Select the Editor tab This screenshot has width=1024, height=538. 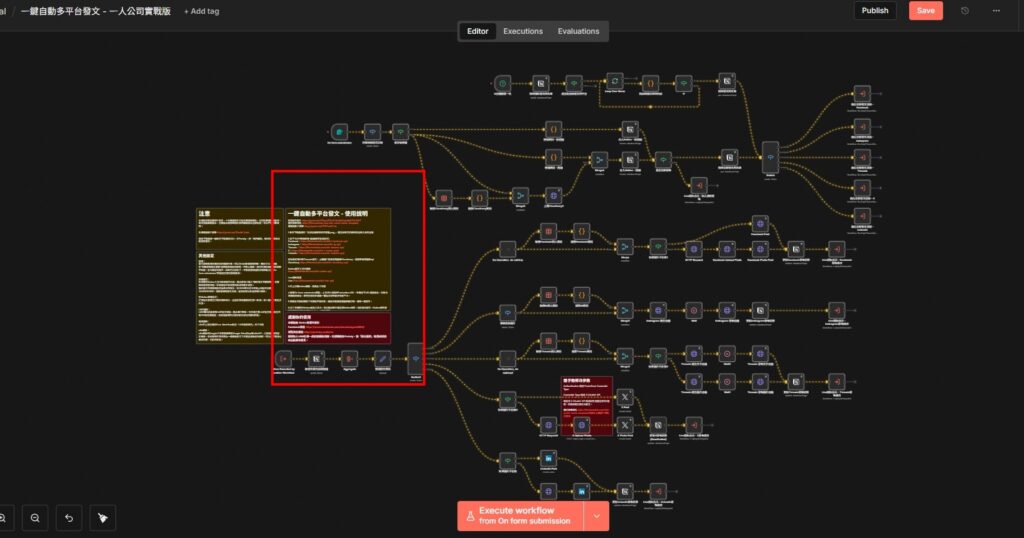coord(478,31)
